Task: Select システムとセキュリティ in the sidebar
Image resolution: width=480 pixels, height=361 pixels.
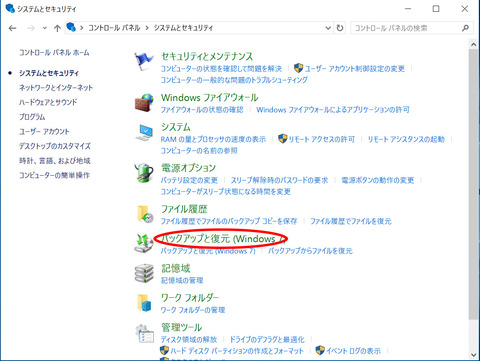Action: pyautogui.click(x=49, y=73)
